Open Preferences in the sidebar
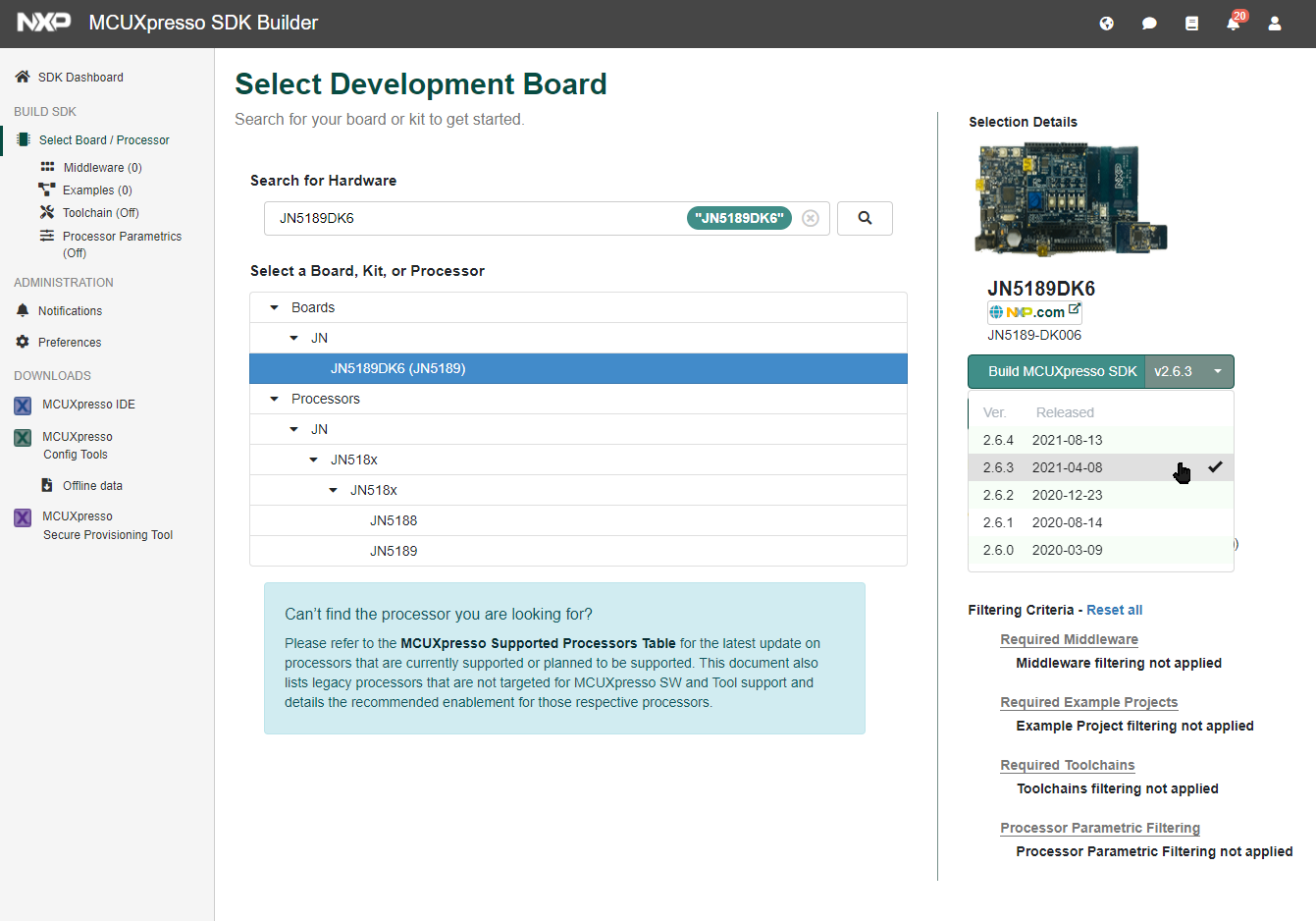The width and height of the screenshot is (1316, 921). (70, 343)
